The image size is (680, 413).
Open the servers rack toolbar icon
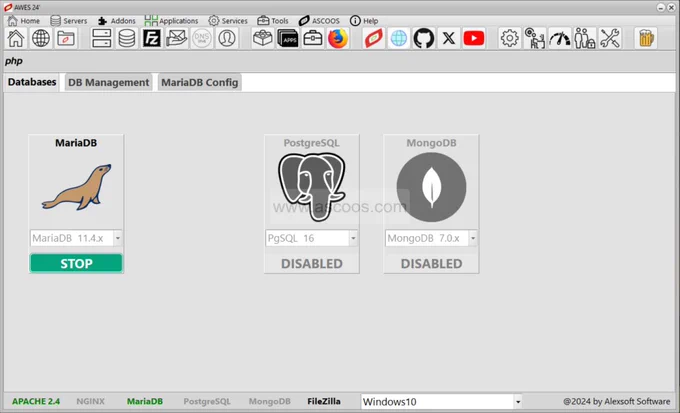(101, 38)
